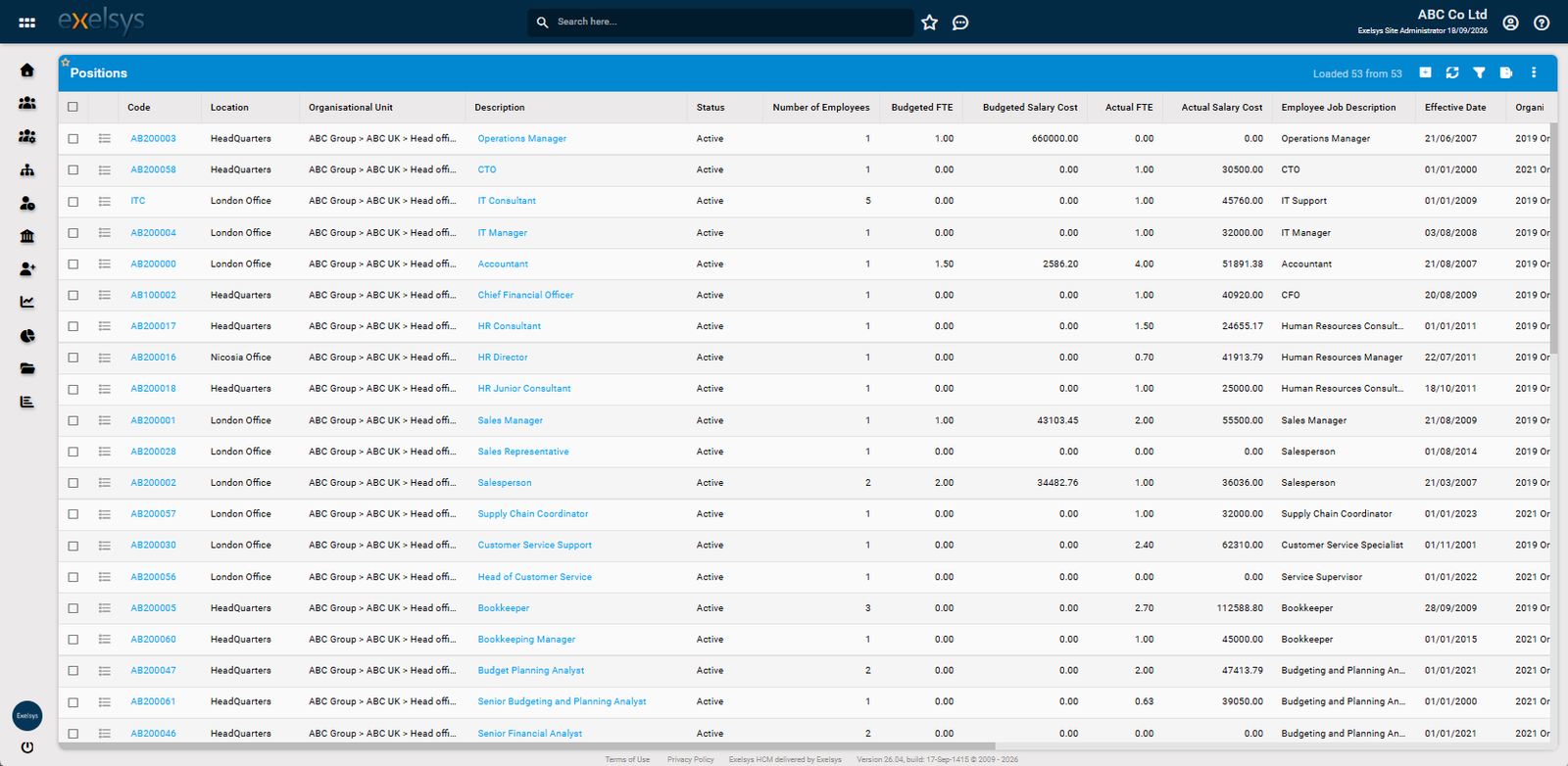Tick the checkbox for AB100002
1568x766 pixels.
pos(73,295)
